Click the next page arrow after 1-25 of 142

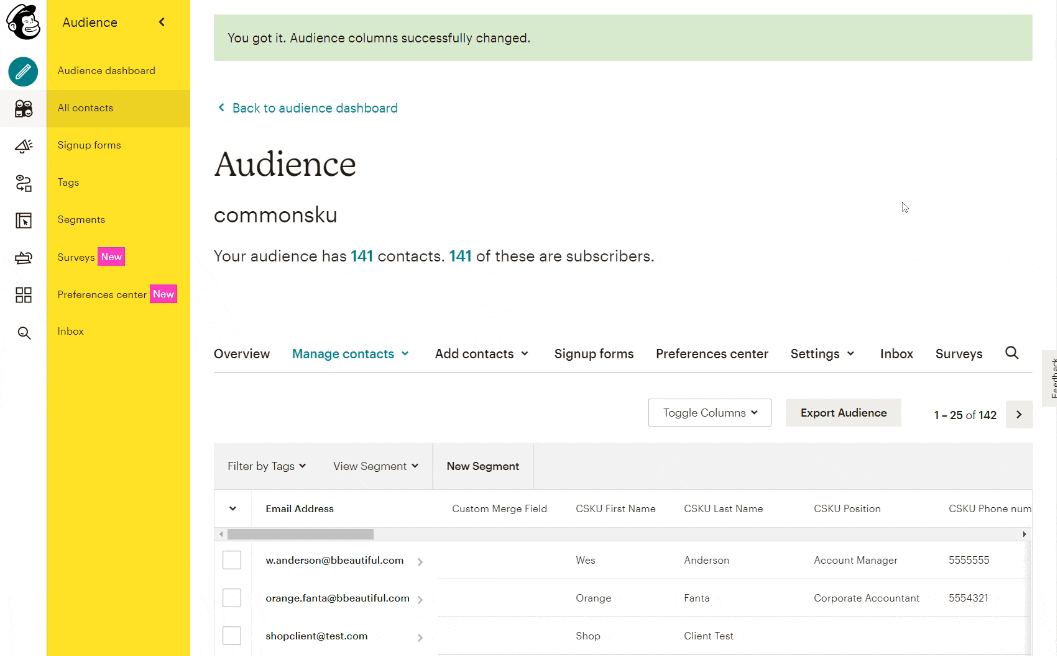coord(1019,414)
